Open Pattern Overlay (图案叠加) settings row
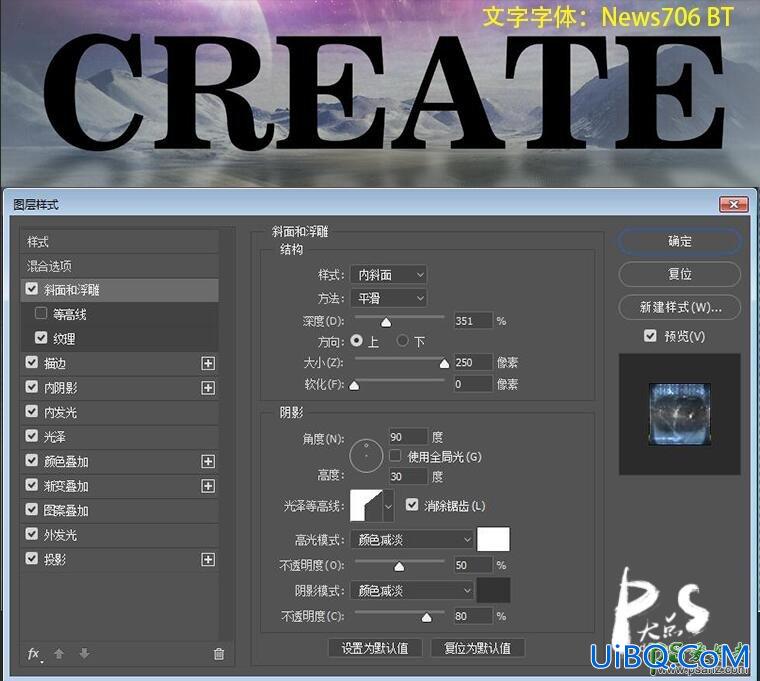The height and width of the screenshot is (681, 760). [119, 510]
